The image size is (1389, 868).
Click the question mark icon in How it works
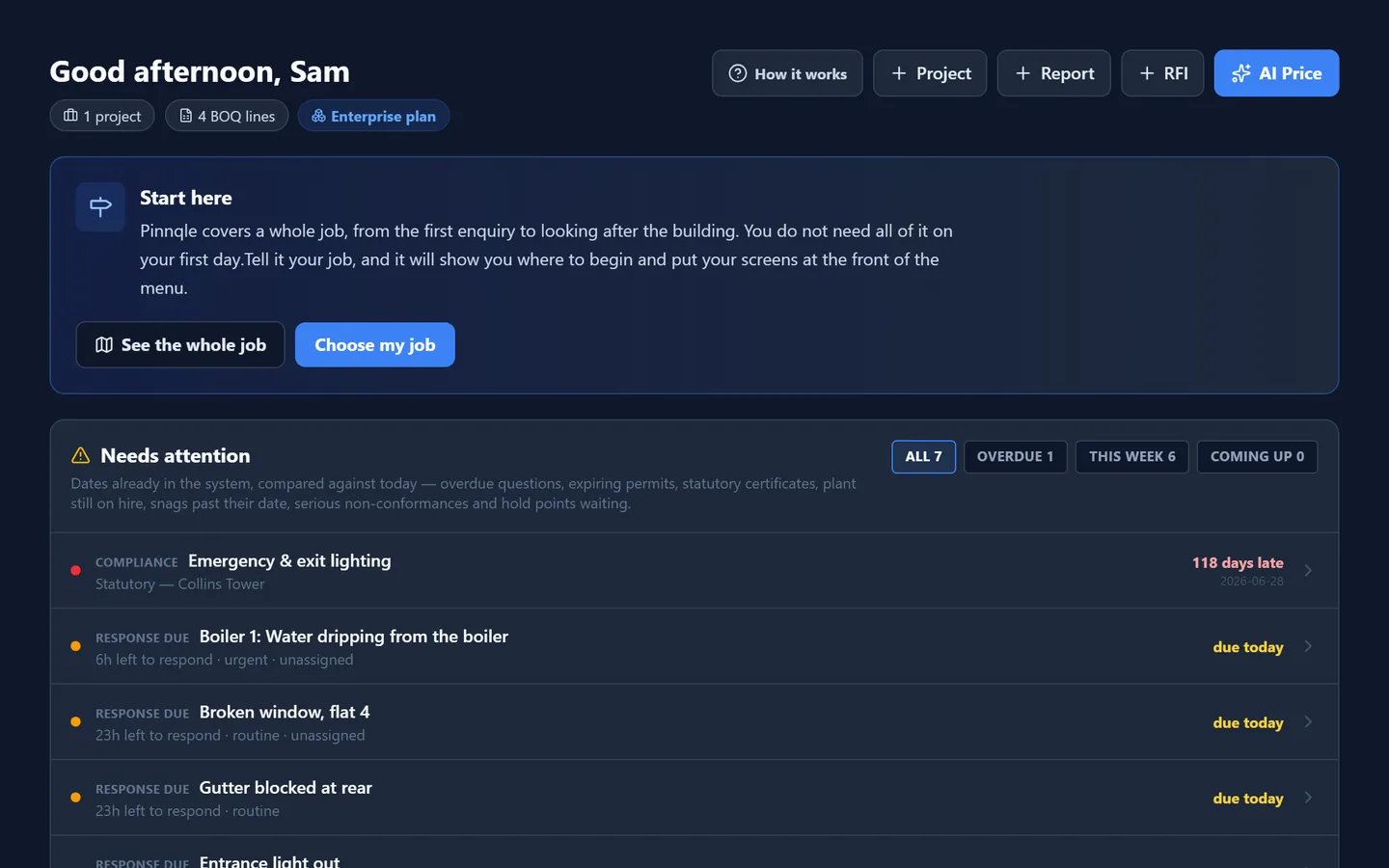(x=738, y=73)
